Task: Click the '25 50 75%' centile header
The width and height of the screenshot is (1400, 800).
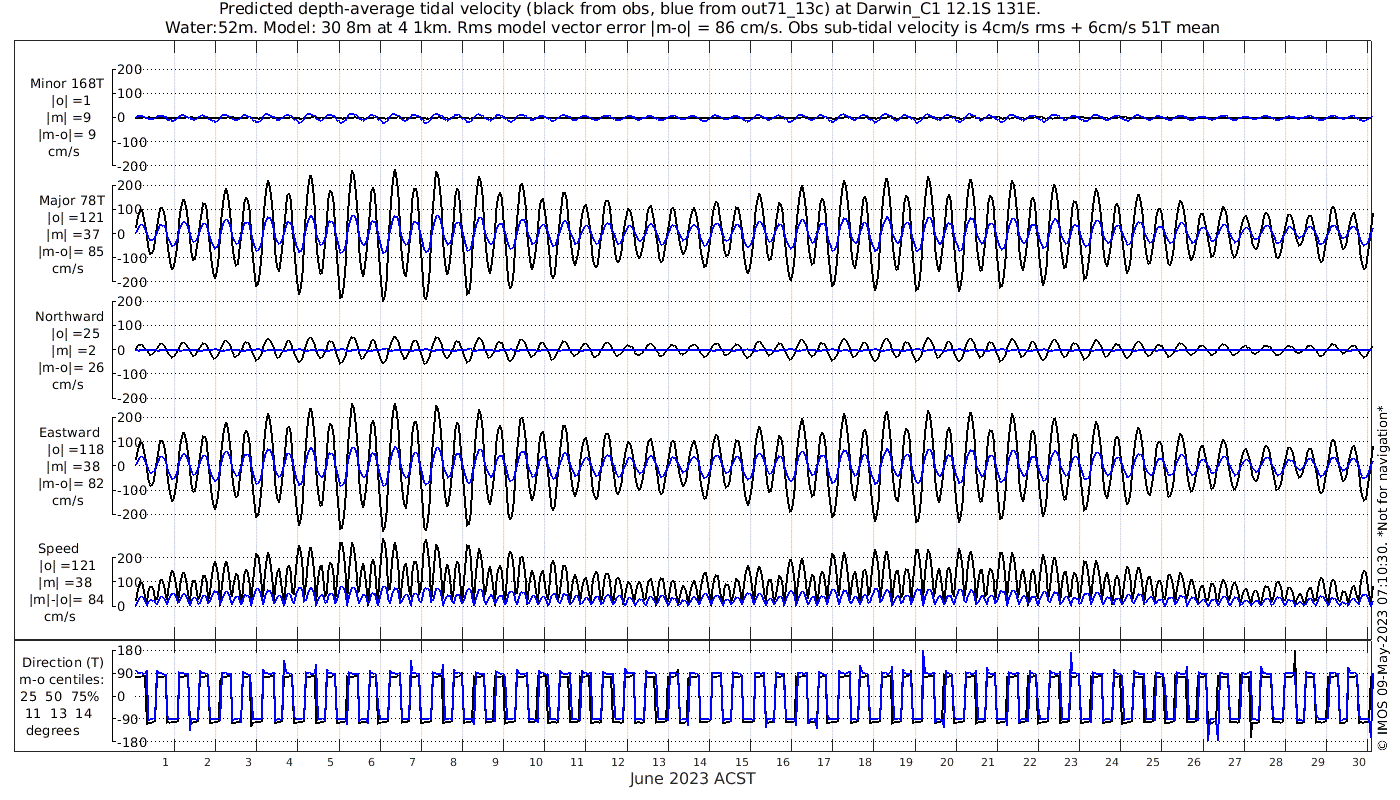Action: 61,696
